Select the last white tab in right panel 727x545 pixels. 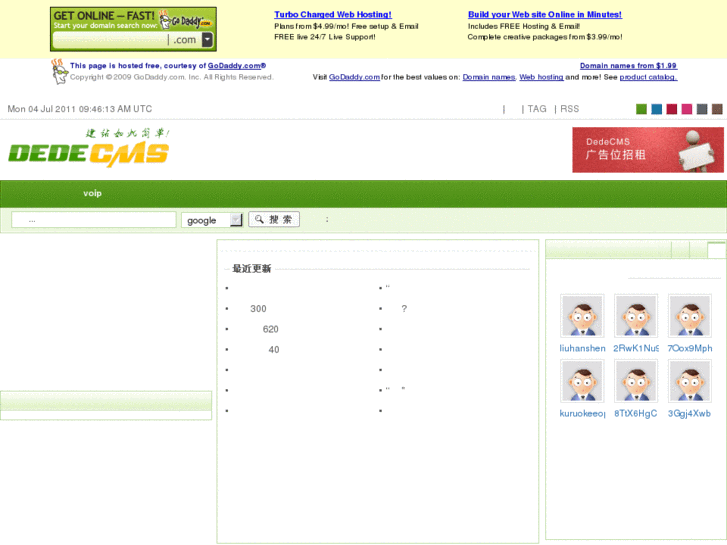coord(717,250)
